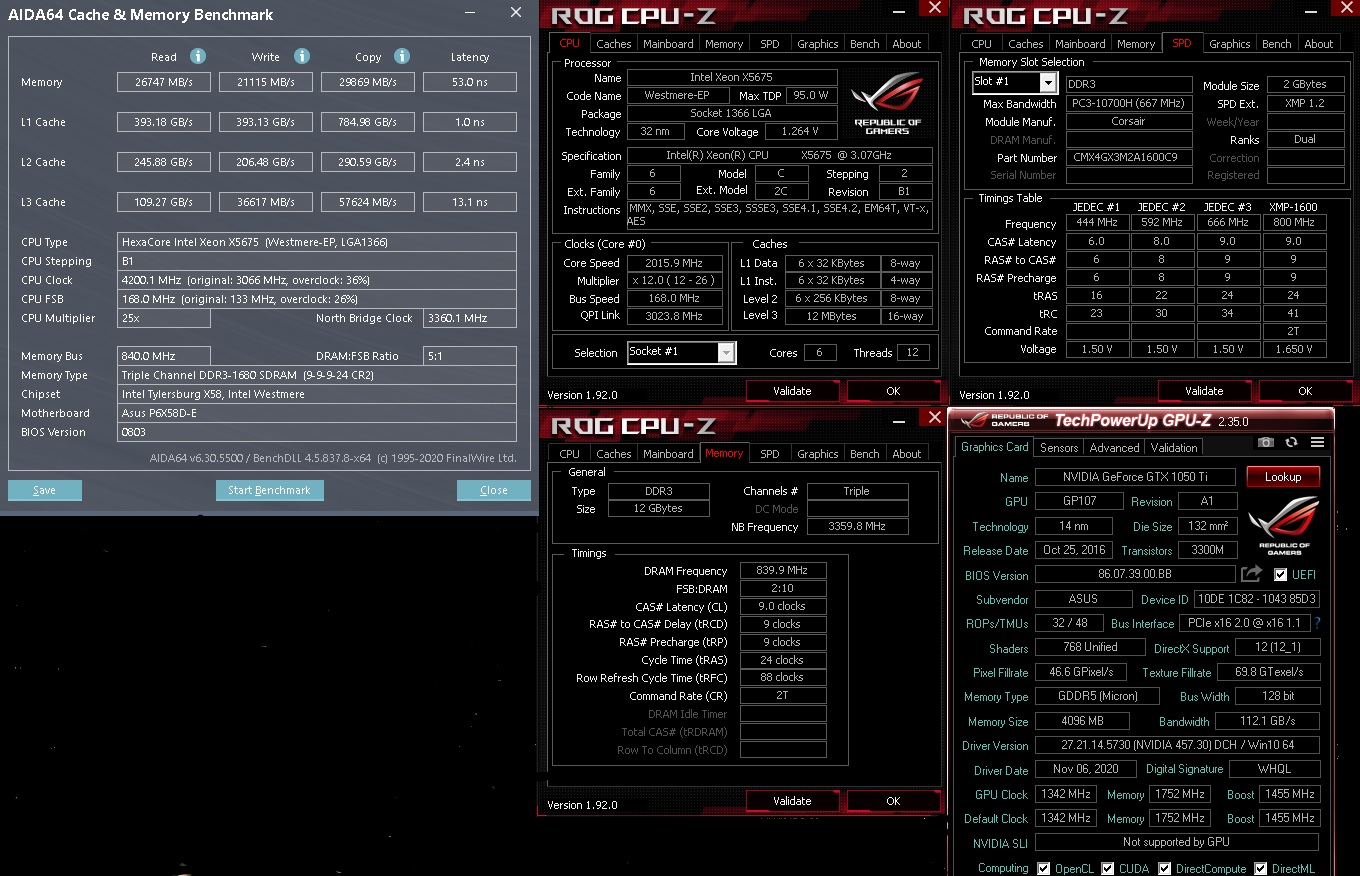
Task: Click the GPU Name NVIDIA GeForce GTX 1050 Ti
Action: 1135,477
